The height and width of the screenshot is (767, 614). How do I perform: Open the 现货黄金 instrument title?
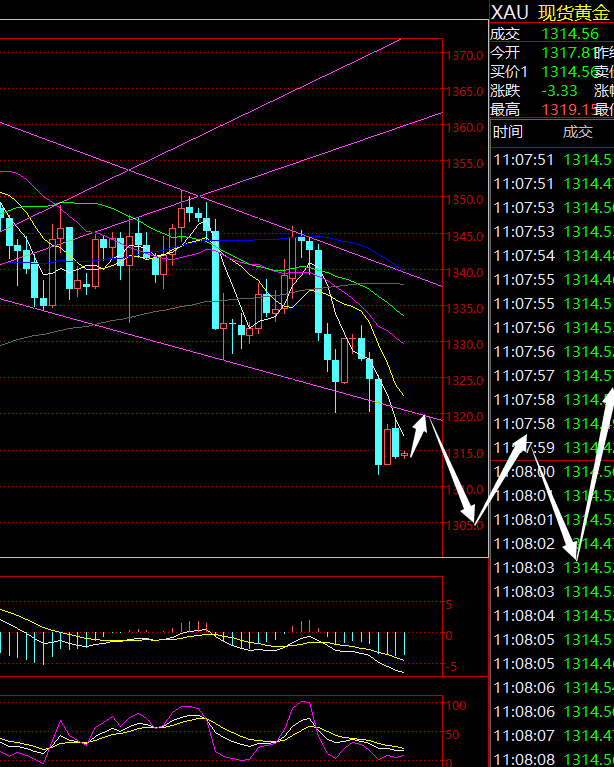[x=574, y=12]
